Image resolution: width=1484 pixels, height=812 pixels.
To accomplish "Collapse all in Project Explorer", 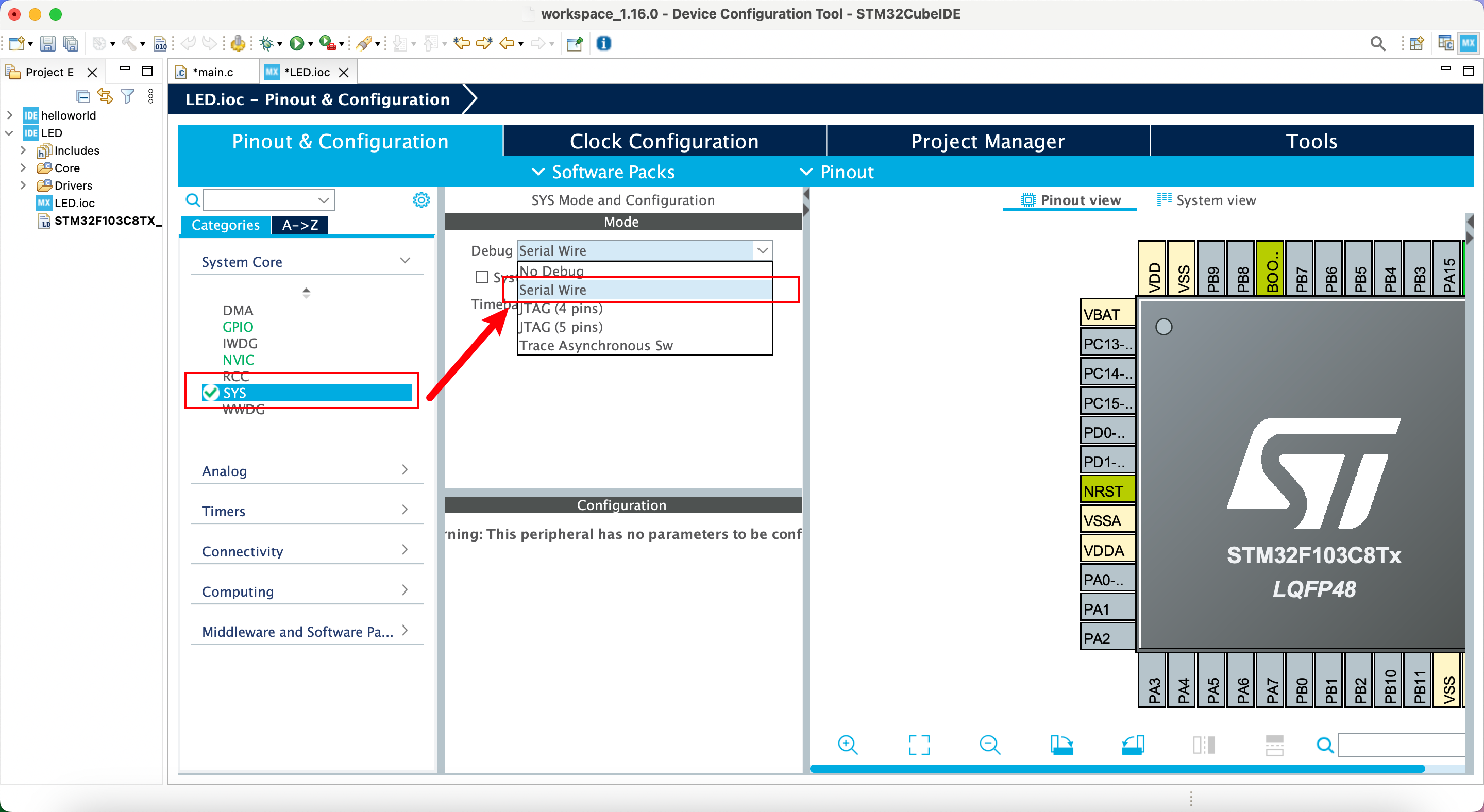I will pyautogui.click(x=83, y=96).
